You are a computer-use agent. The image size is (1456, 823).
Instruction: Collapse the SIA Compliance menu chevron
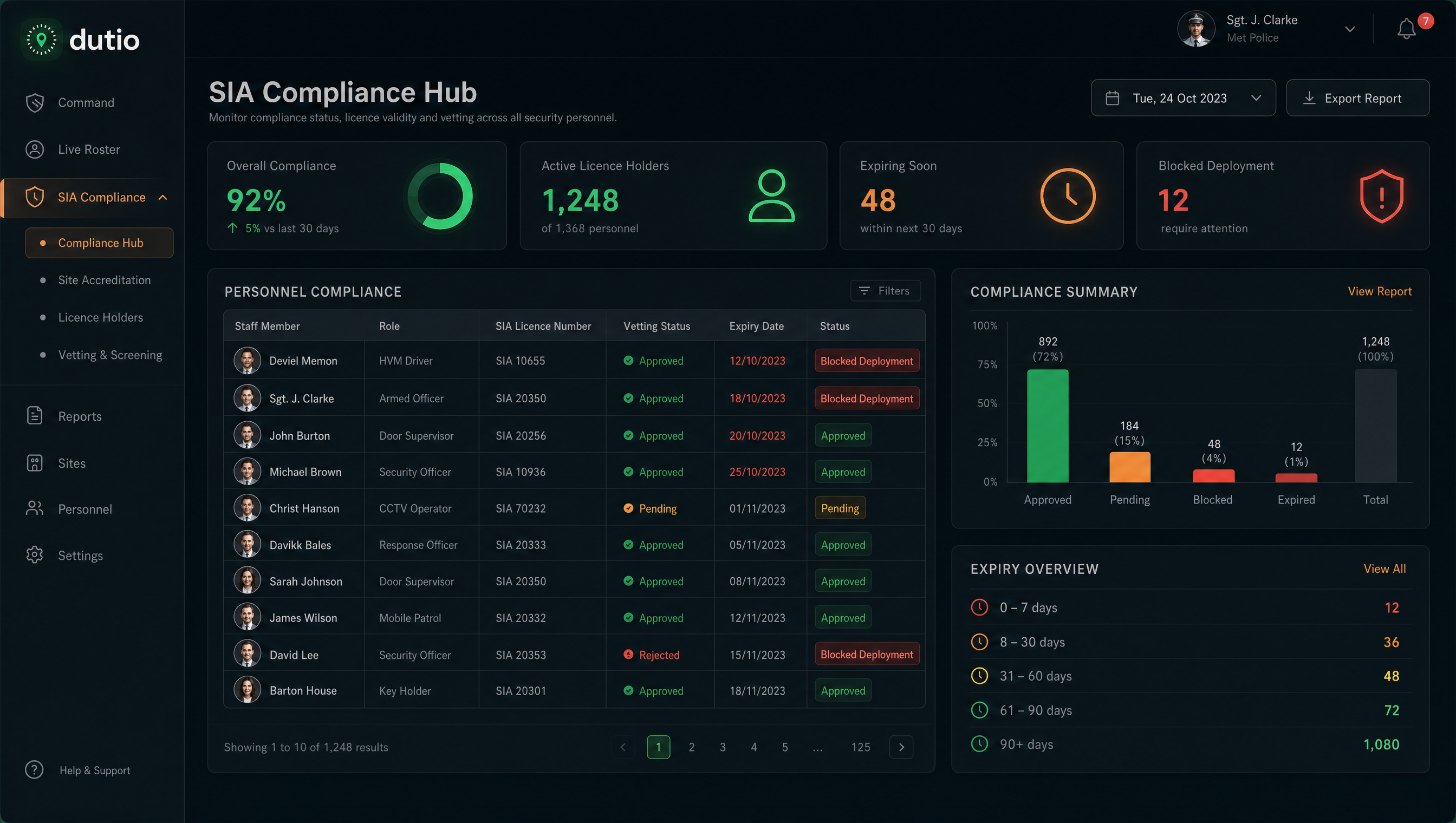[x=163, y=197]
